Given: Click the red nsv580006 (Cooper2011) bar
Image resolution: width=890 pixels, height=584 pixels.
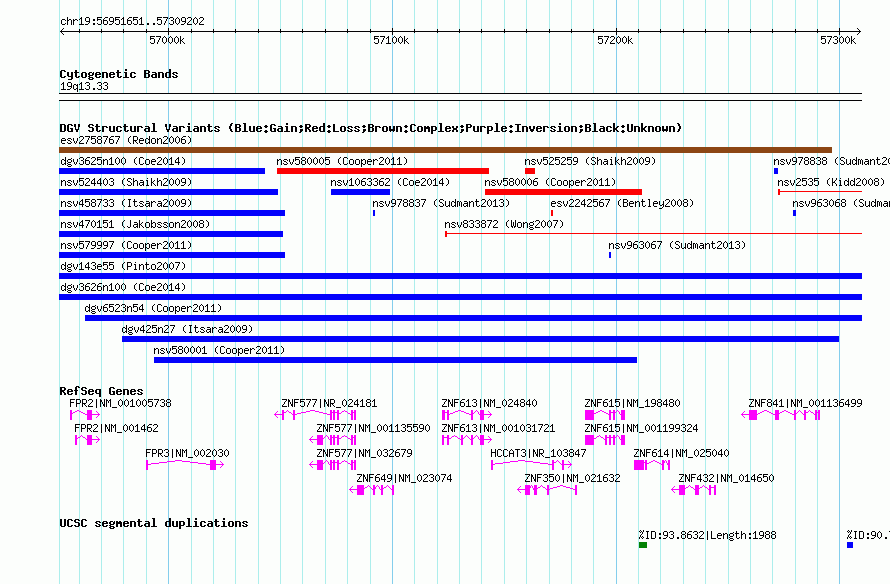Looking at the screenshot, I should (x=563, y=192).
